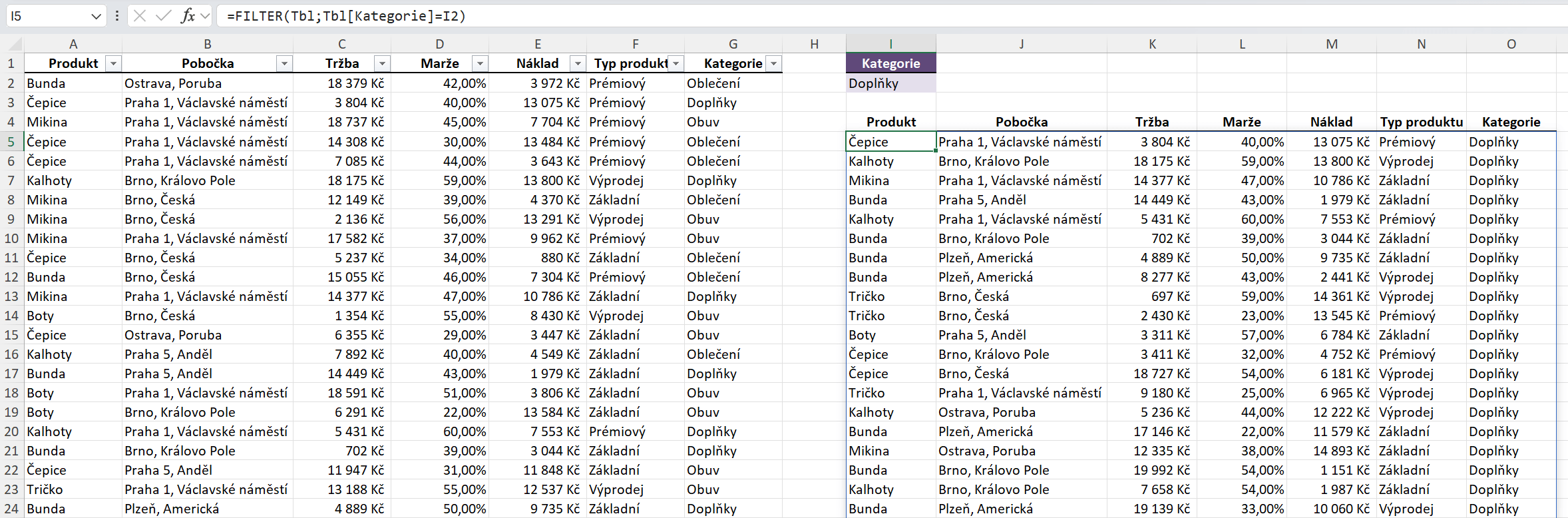Select row 12 by its row header

tap(11, 277)
